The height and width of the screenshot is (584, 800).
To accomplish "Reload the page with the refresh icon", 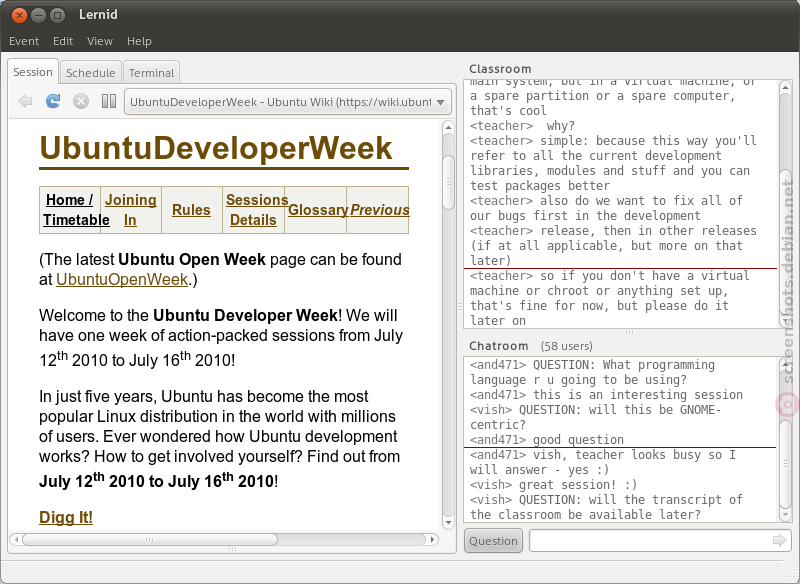I will (x=53, y=101).
